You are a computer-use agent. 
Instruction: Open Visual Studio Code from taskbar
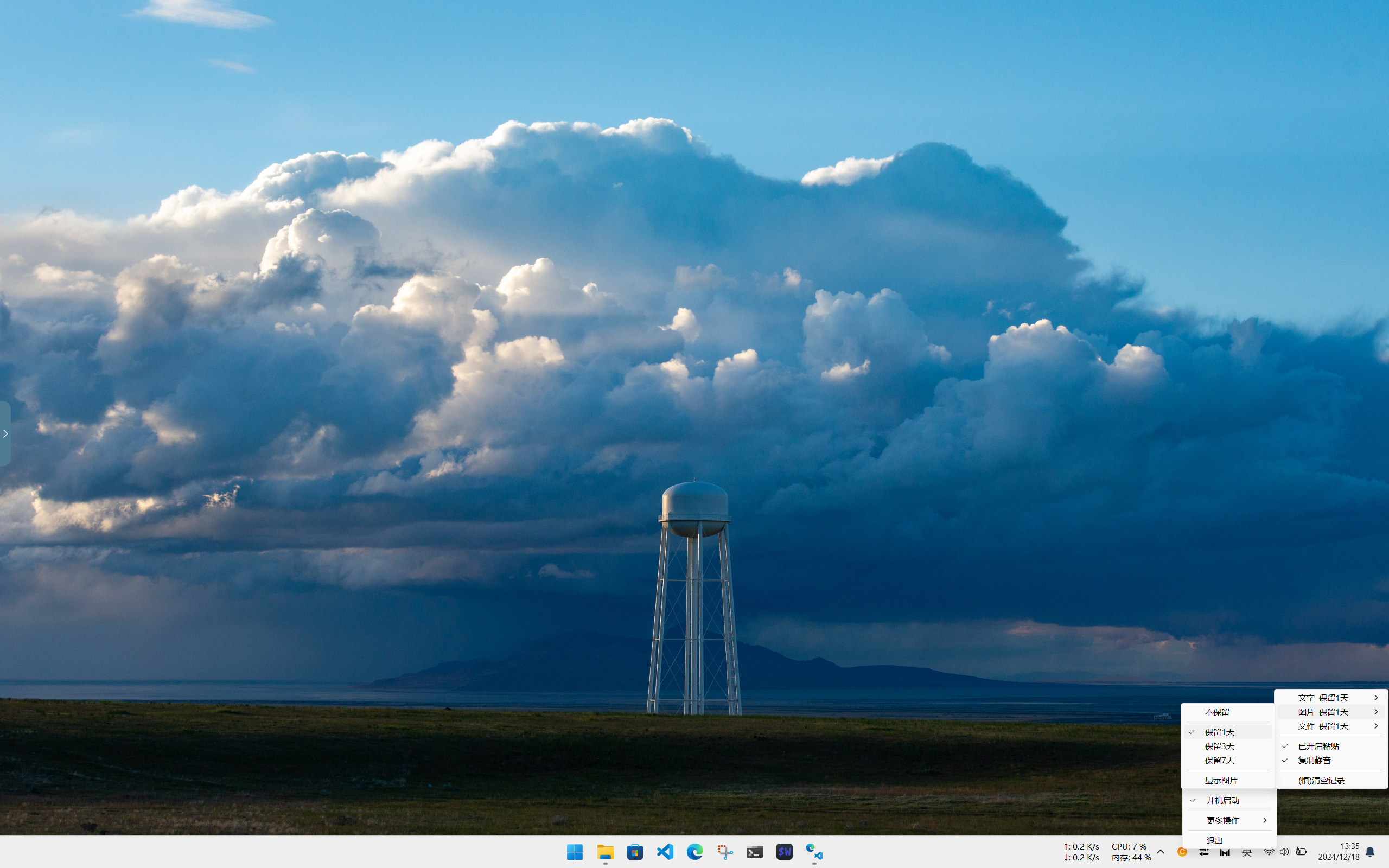[665, 851]
